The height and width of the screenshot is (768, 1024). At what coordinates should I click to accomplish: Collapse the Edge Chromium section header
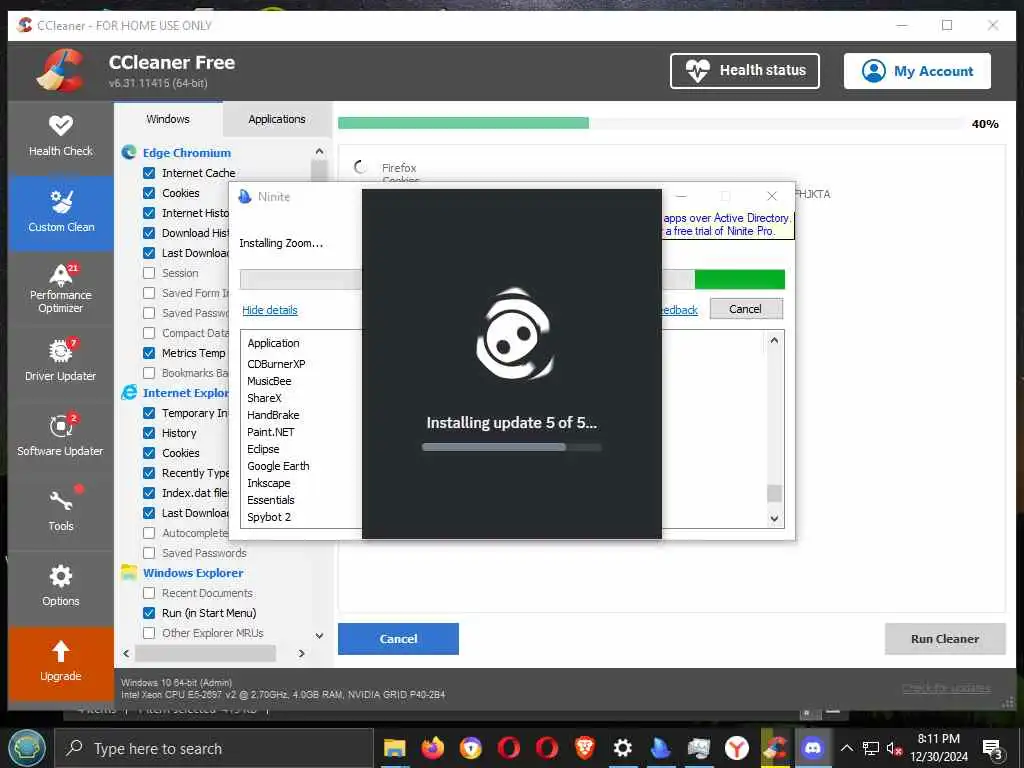point(187,153)
